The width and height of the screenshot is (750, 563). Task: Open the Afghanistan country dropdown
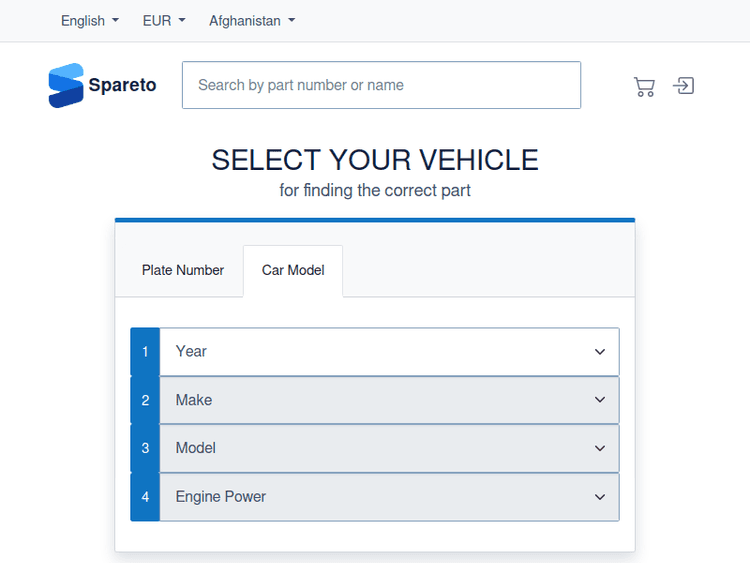point(252,21)
